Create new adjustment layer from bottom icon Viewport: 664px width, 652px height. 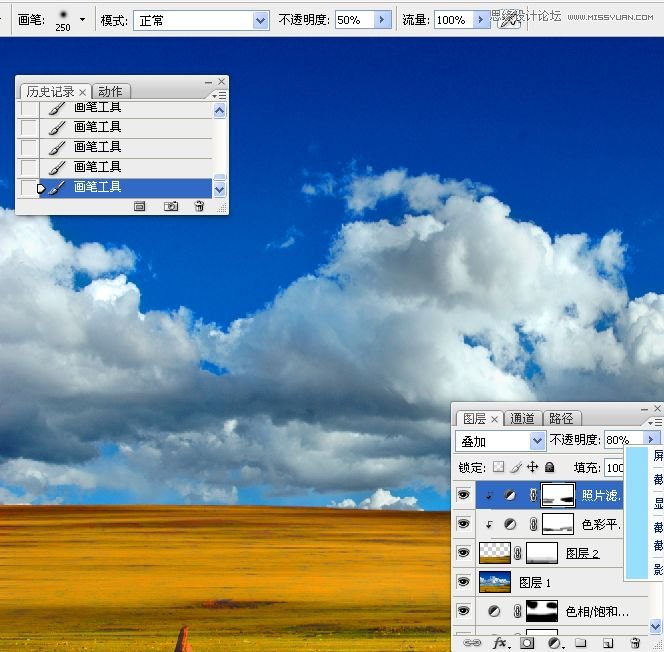click(x=554, y=643)
